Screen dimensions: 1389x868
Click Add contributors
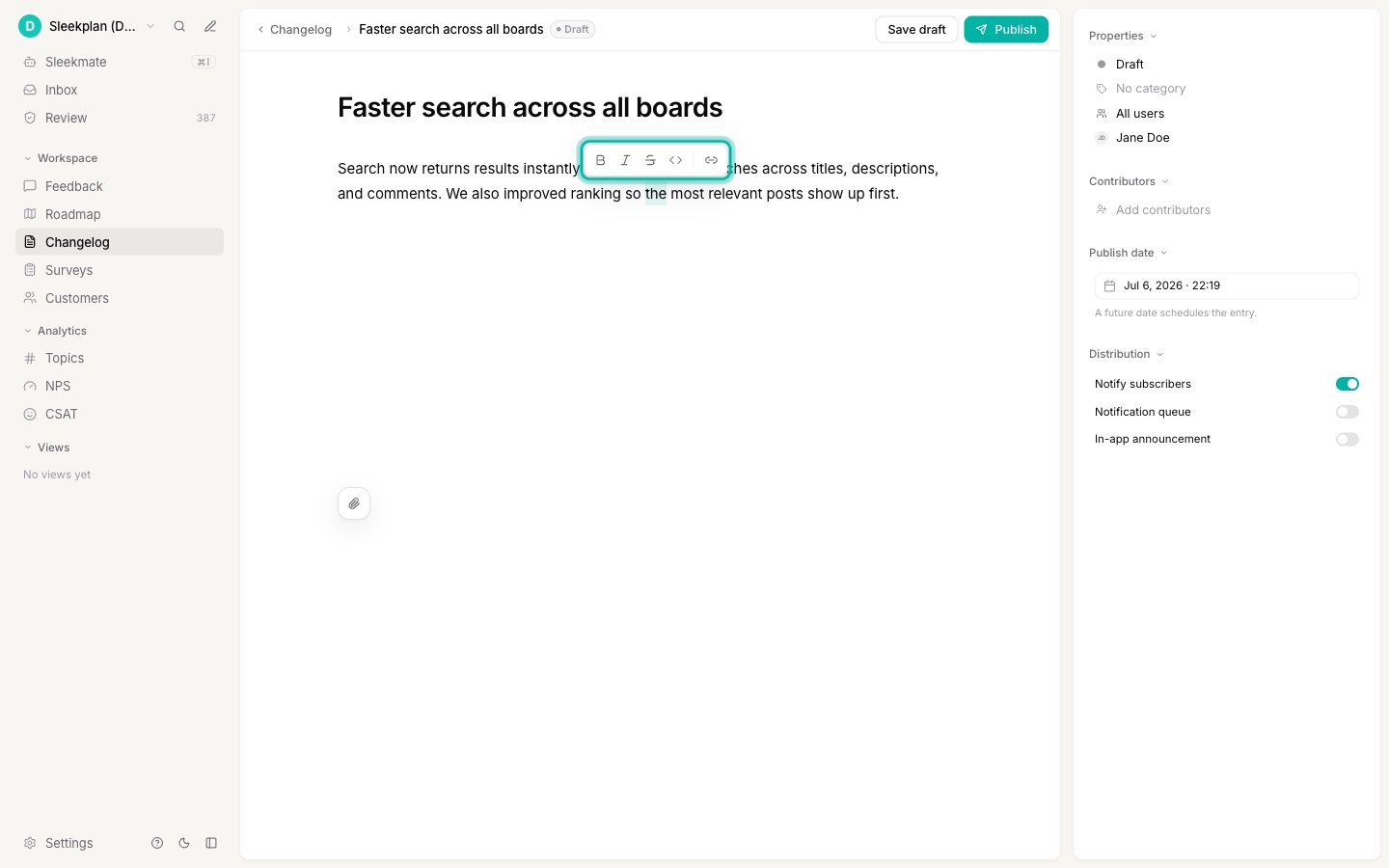coord(1153,210)
